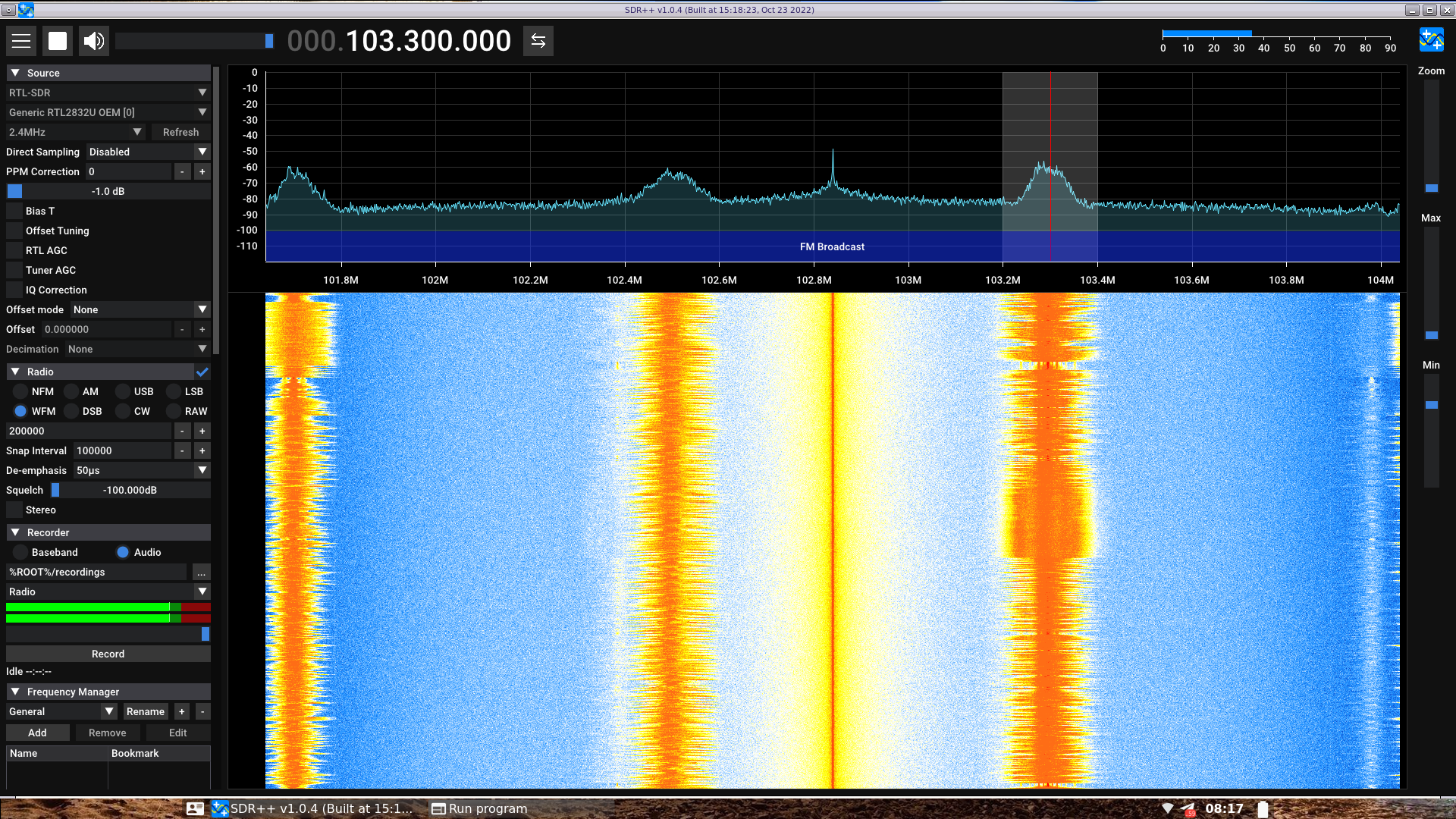Adjust the Max level vertical slider

(1432, 285)
